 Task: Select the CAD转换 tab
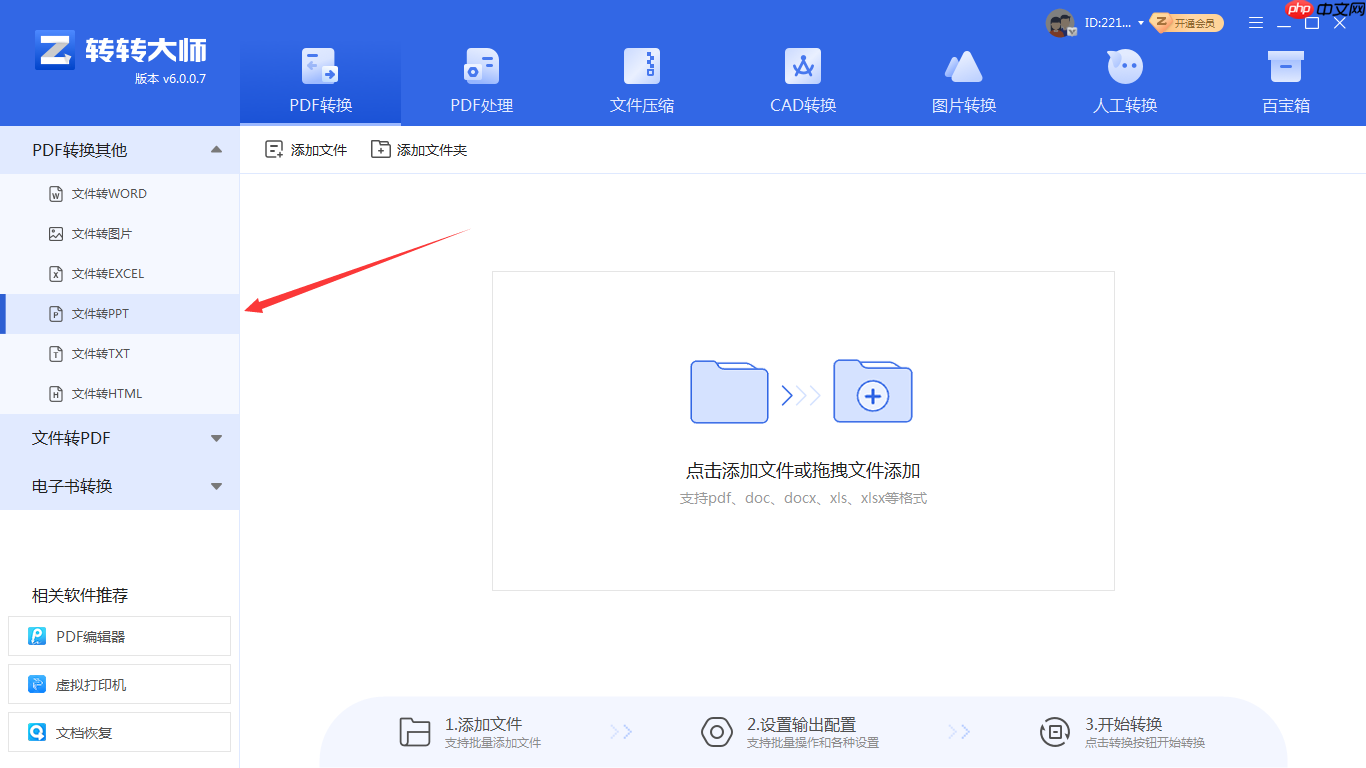point(803,82)
